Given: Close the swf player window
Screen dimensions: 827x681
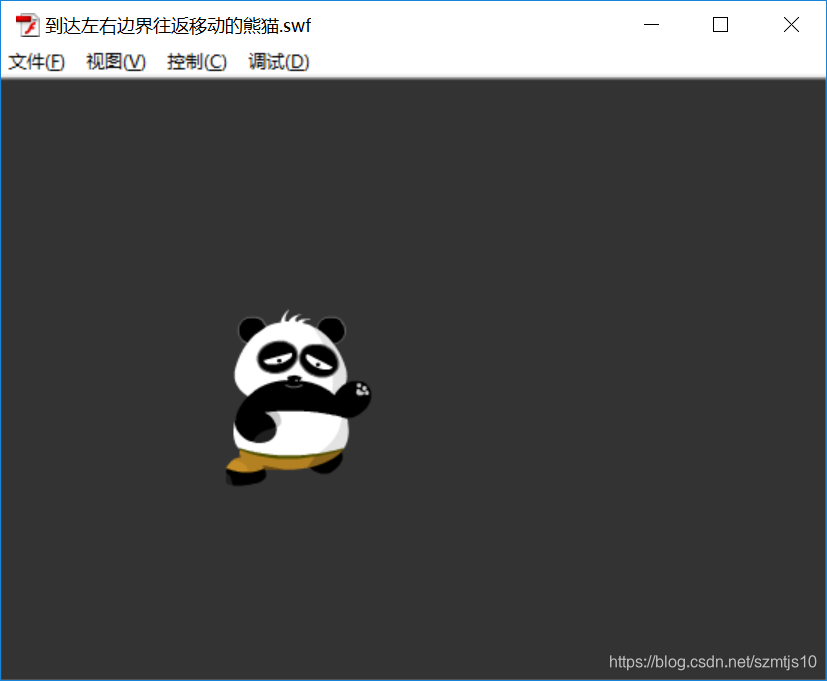Looking at the screenshot, I should (x=791, y=24).
